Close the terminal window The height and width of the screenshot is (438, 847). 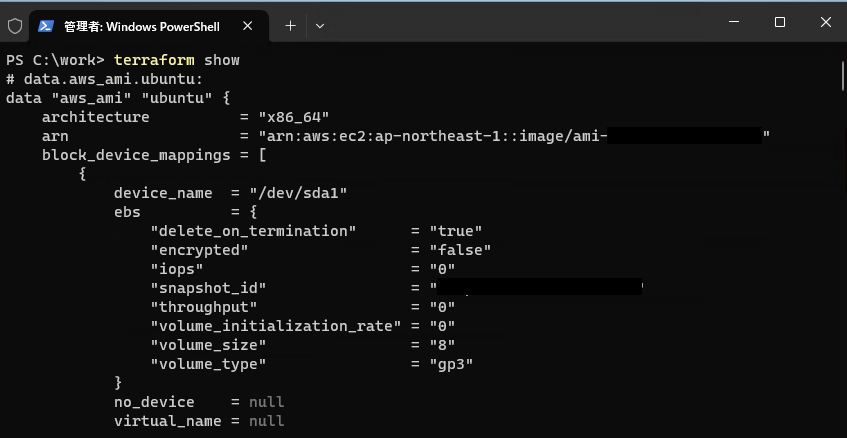click(825, 22)
